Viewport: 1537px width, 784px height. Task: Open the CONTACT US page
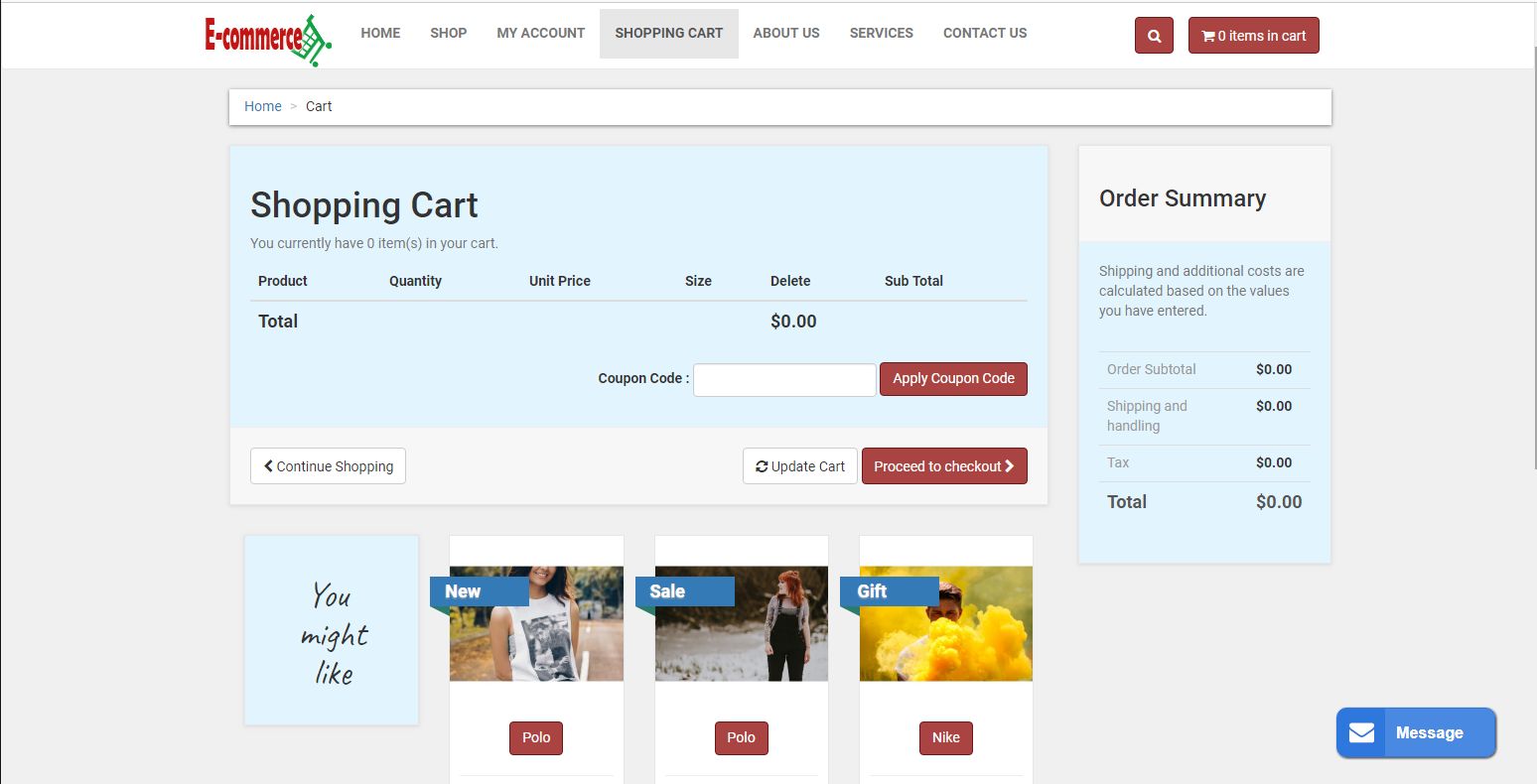click(985, 33)
